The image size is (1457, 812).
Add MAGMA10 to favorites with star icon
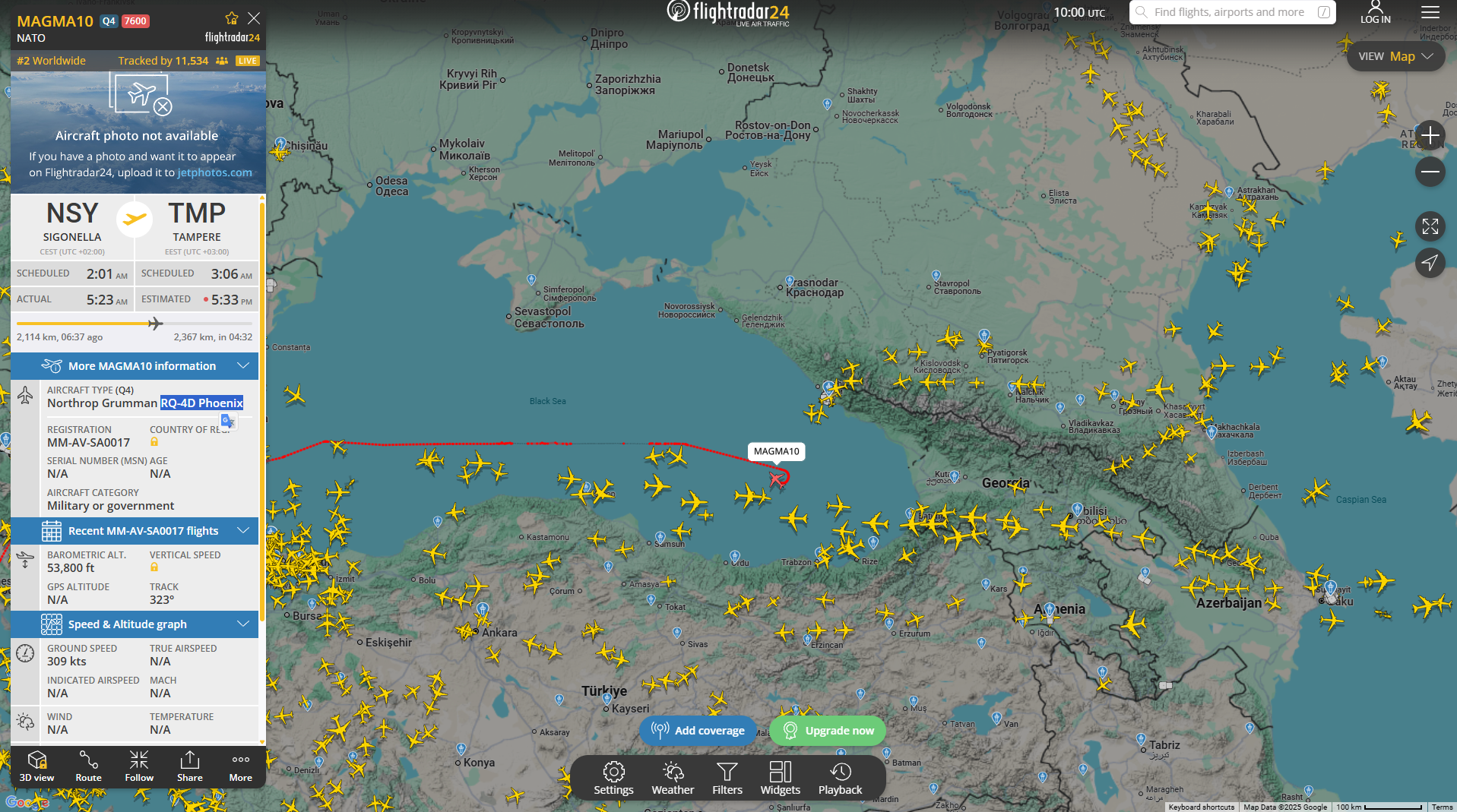click(x=232, y=18)
